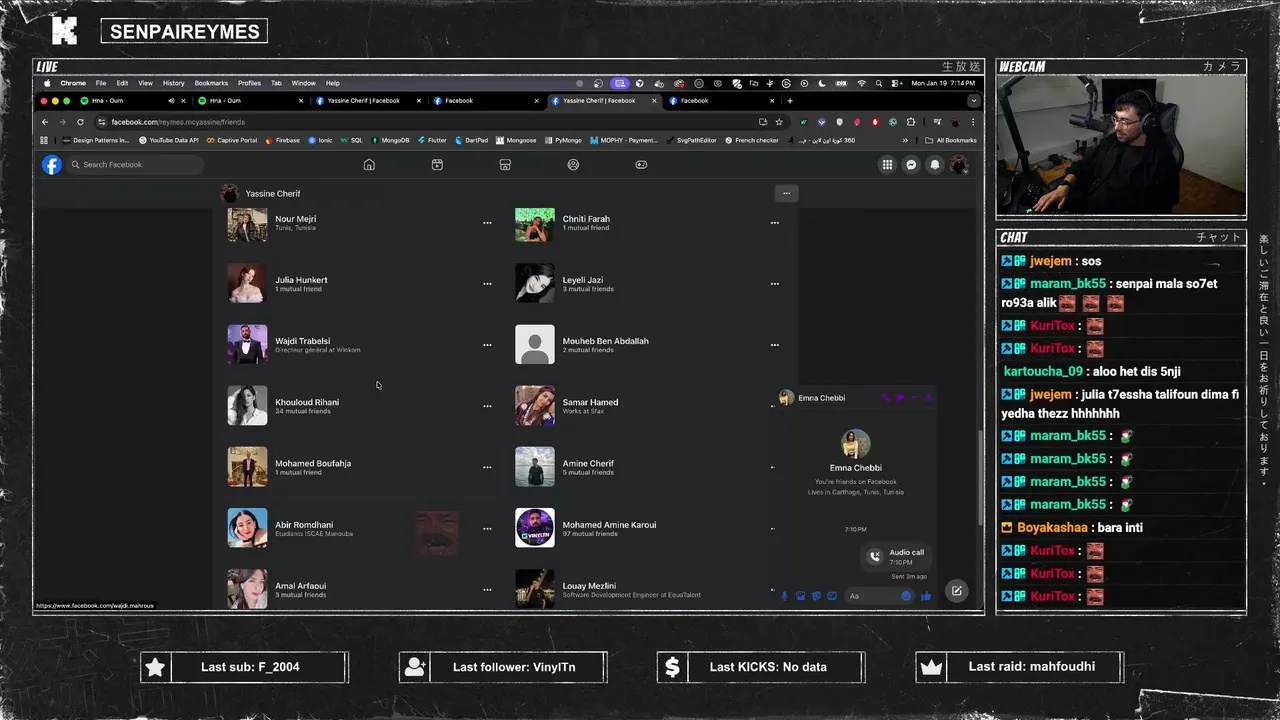Click the account profile avatar in the header
This screenshot has height=720, width=1280.
tap(959, 165)
